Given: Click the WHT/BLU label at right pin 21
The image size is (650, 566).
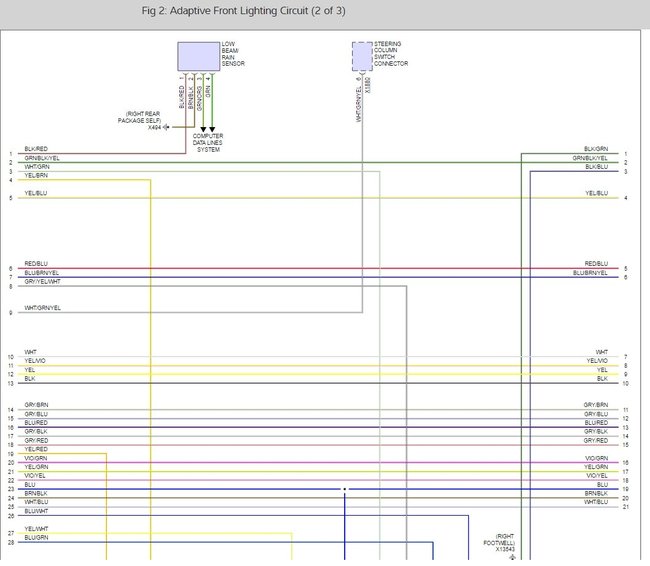Looking at the screenshot, I should (x=596, y=502).
